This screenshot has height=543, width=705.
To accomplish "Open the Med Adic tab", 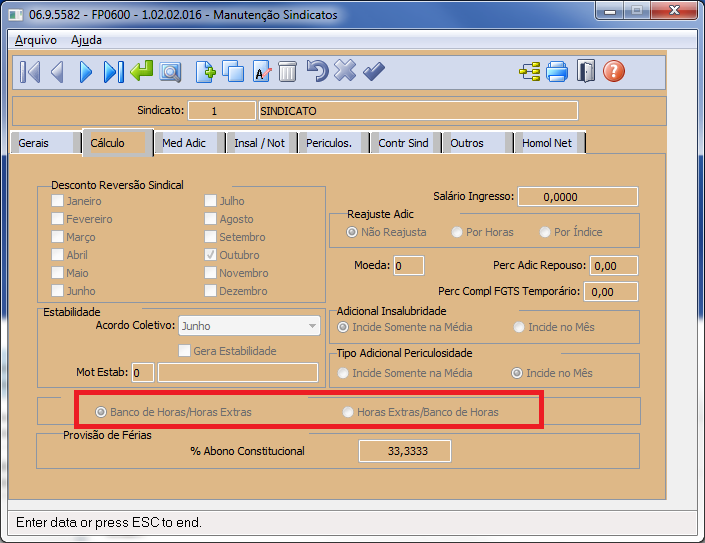I will [x=189, y=143].
